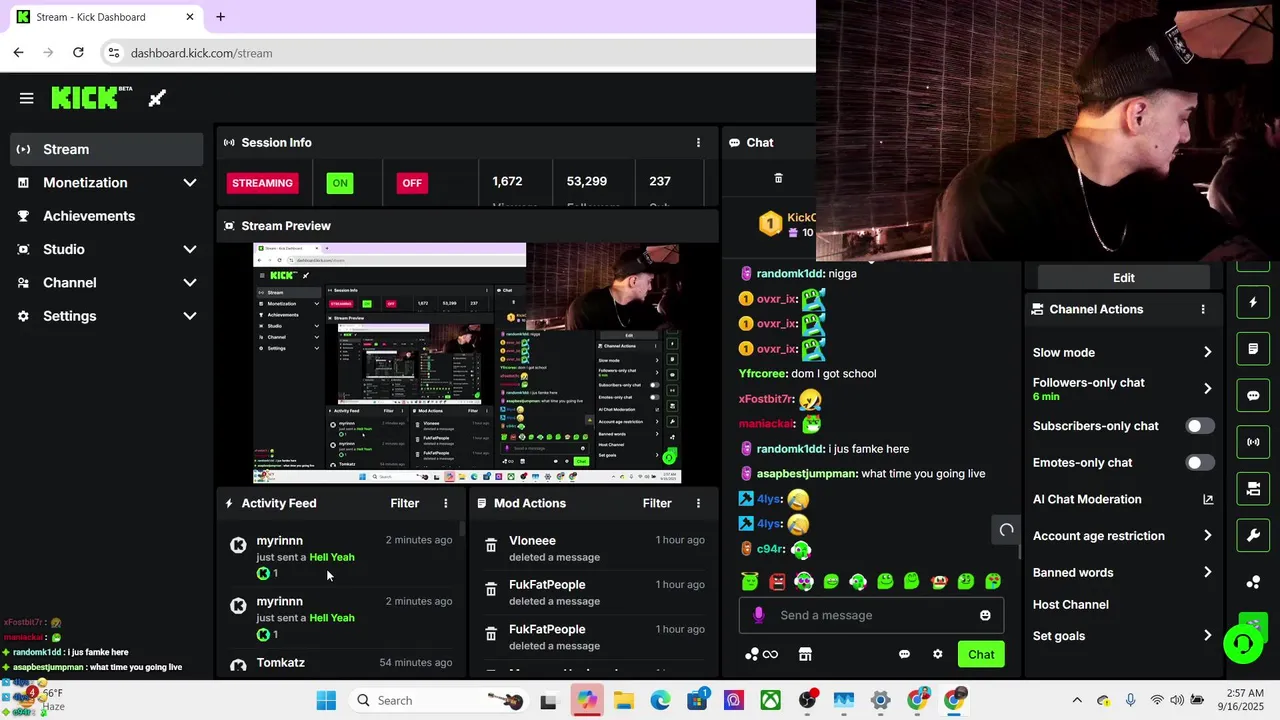The height and width of the screenshot is (720, 1280).
Task: Click the chat message list scrollbar
Action: click(x=1019, y=551)
